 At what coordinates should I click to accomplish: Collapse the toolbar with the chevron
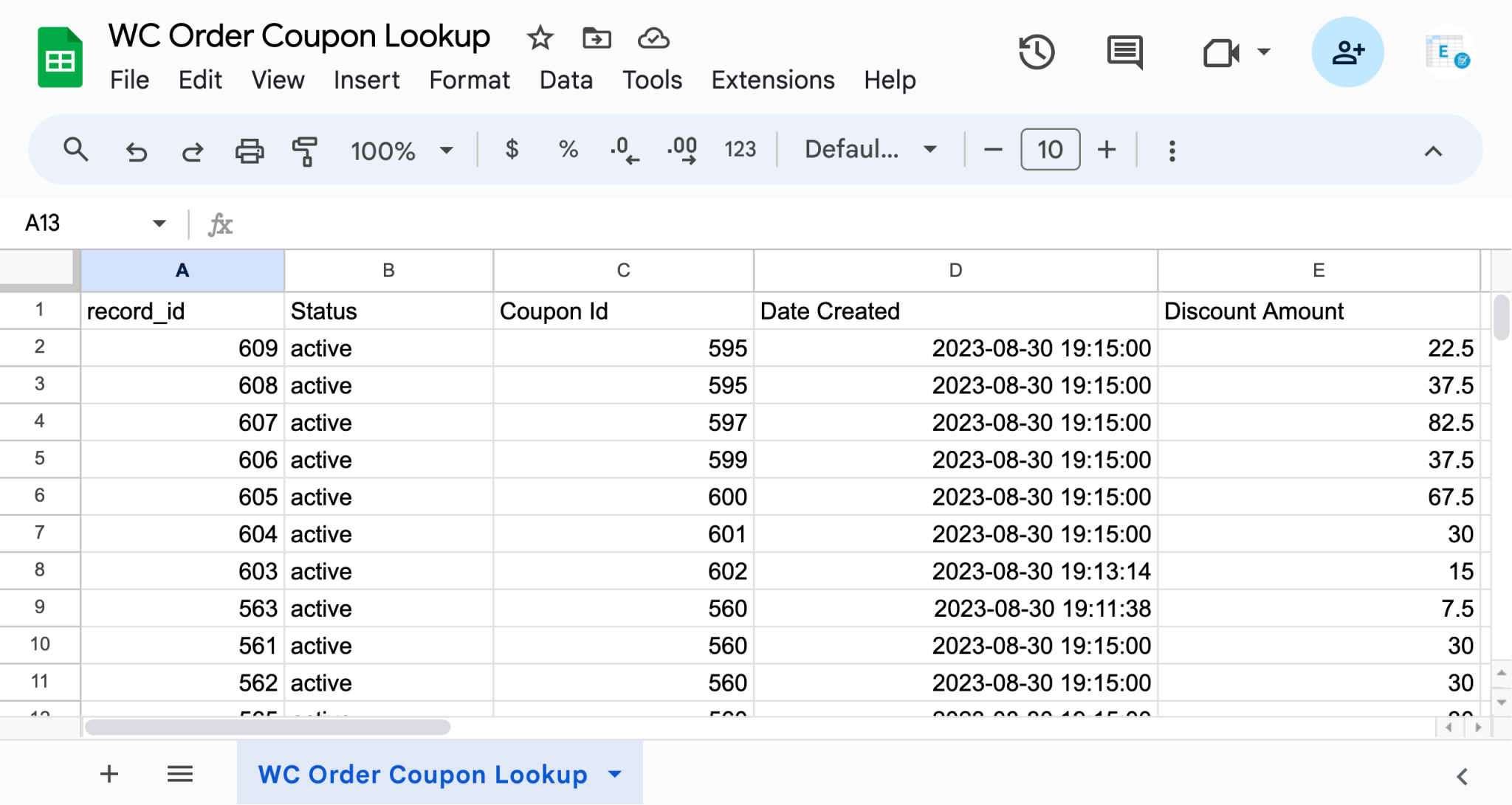point(1432,150)
